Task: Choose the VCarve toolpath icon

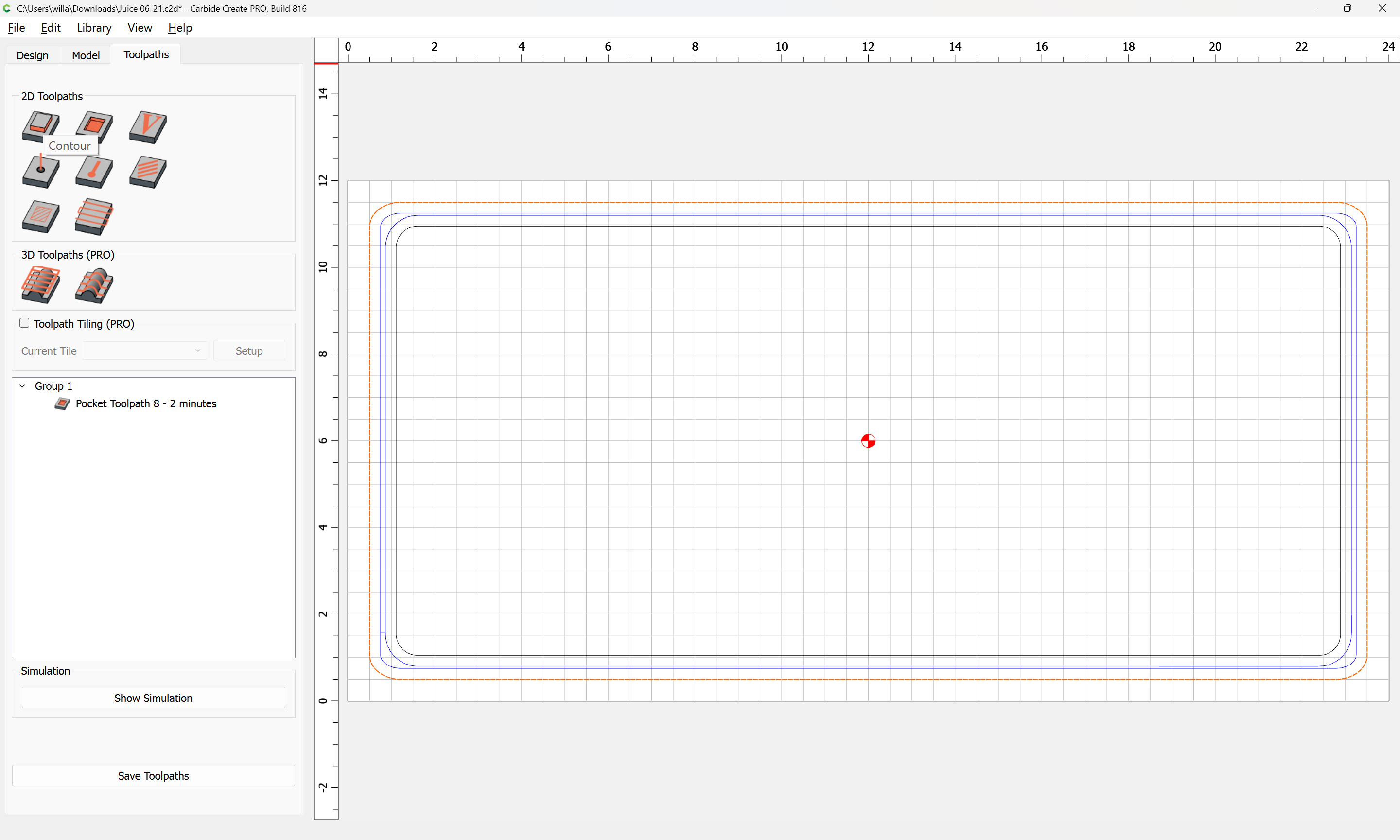Action: coord(148,126)
